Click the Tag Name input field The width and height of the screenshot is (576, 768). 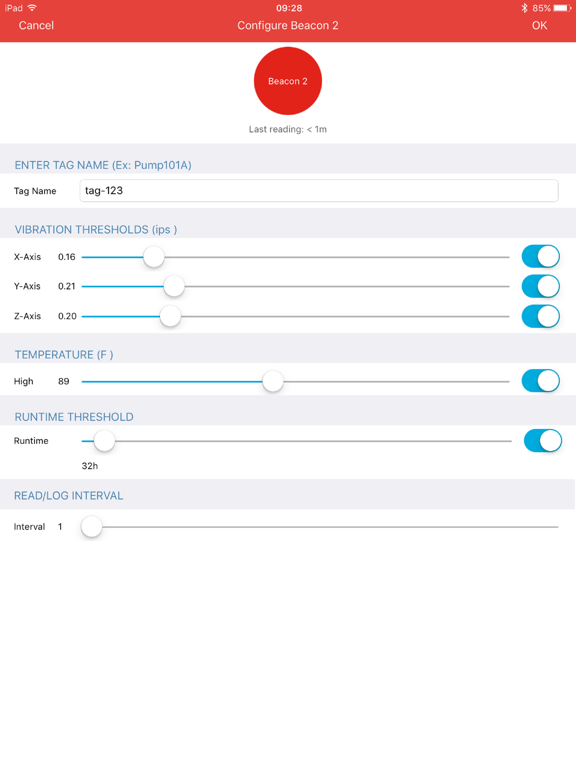(x=319, y=191)
